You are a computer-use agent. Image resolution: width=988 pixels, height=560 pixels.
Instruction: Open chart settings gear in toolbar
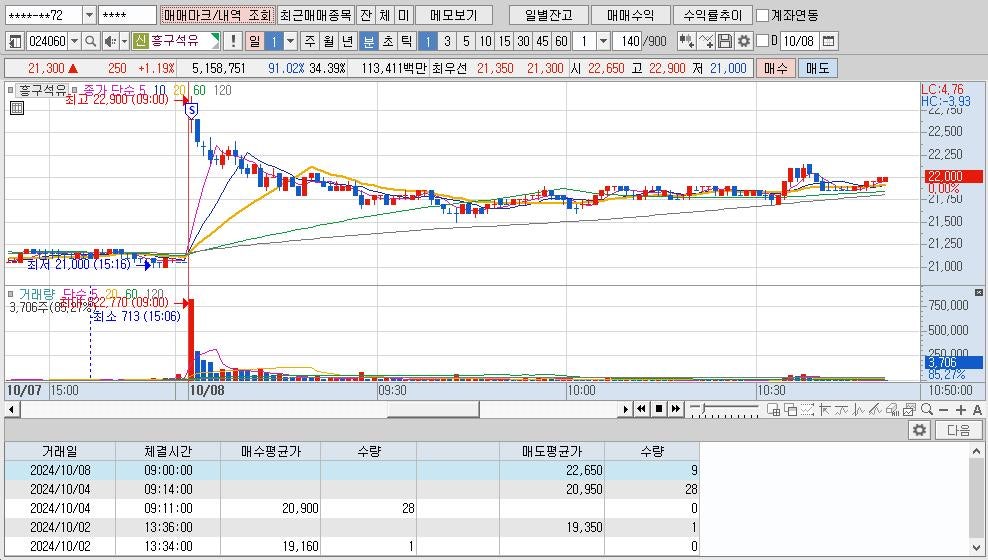744,41
